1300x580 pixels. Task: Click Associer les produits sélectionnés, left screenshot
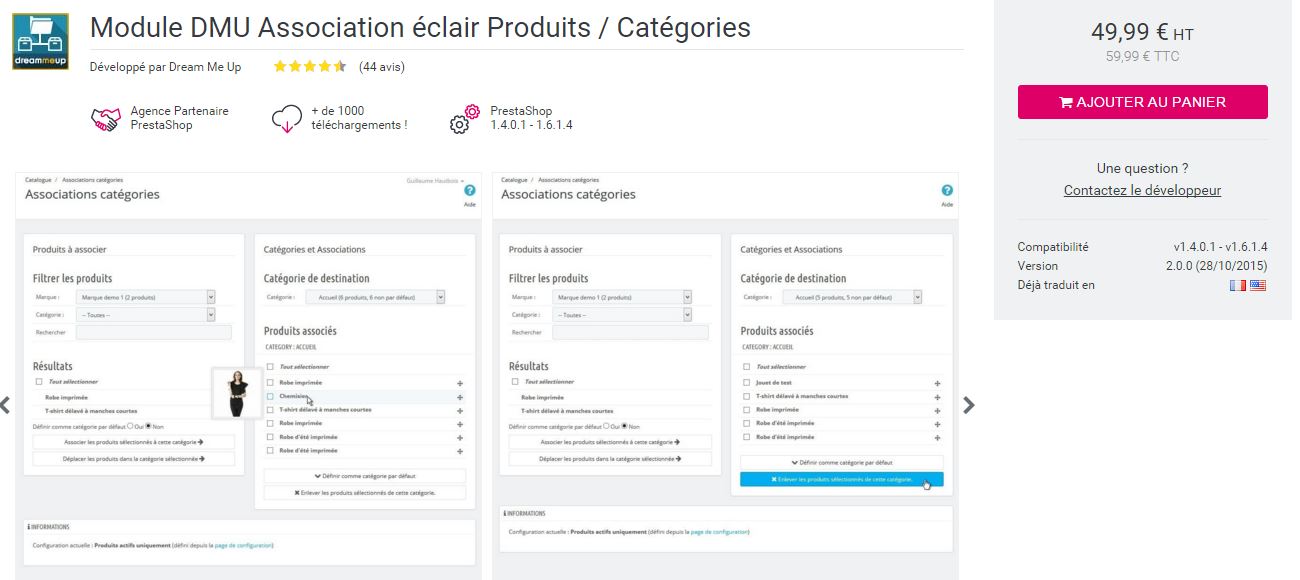(134, 441)
